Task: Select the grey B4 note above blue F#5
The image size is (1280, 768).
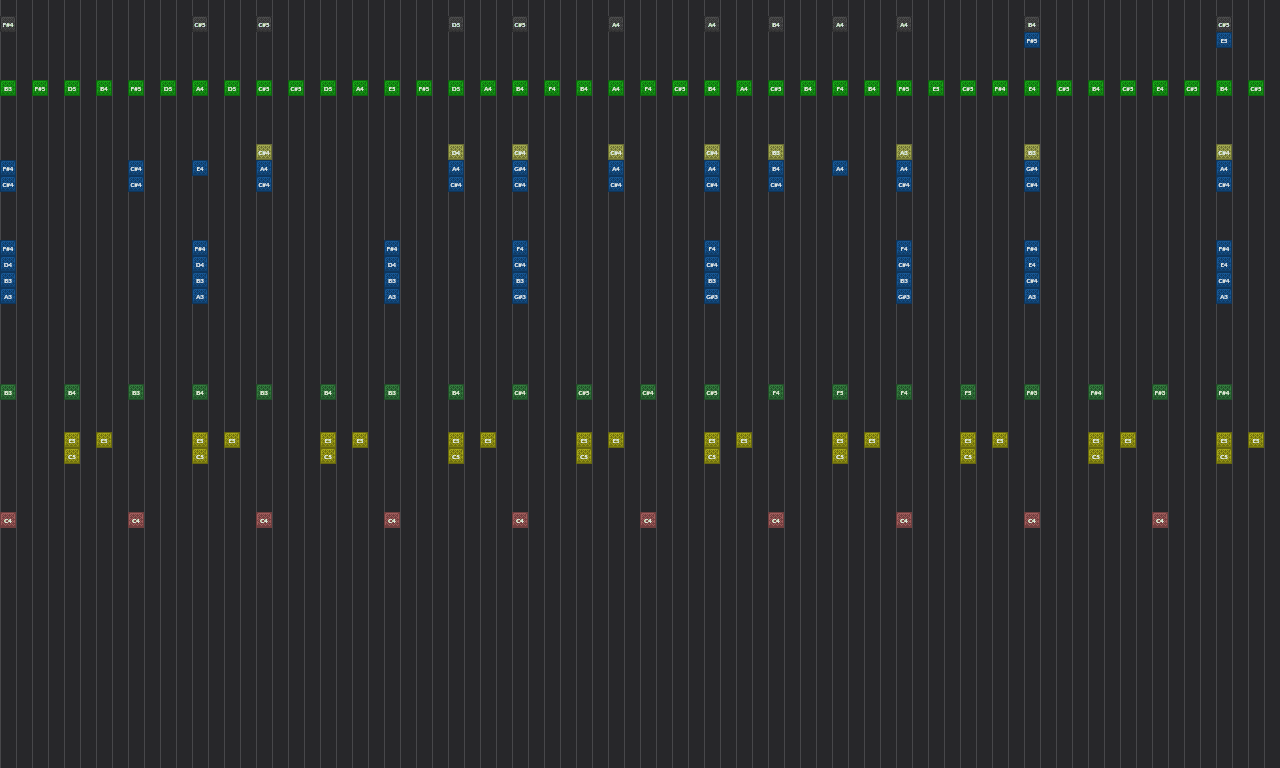Action: point(1032,24)
